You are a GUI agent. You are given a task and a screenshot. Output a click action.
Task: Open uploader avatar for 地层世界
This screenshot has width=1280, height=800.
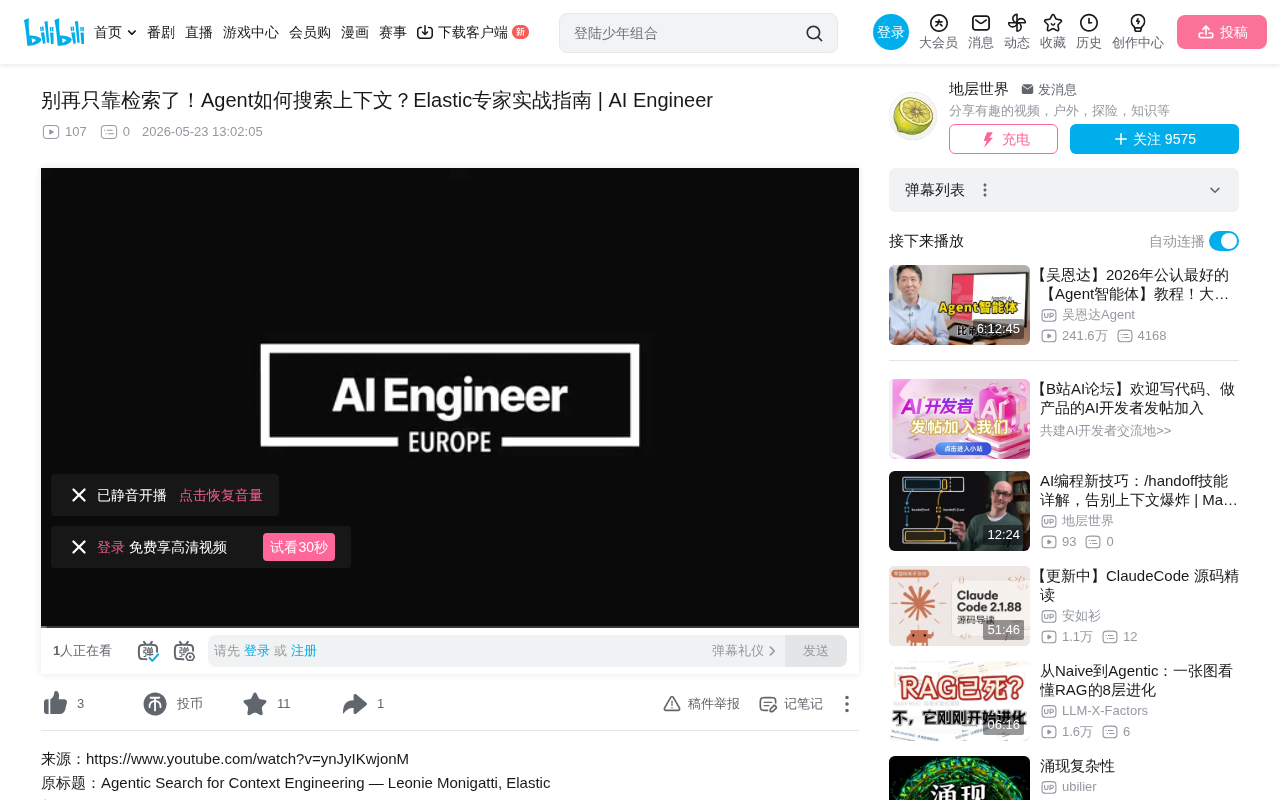click(x=912, y=116)
